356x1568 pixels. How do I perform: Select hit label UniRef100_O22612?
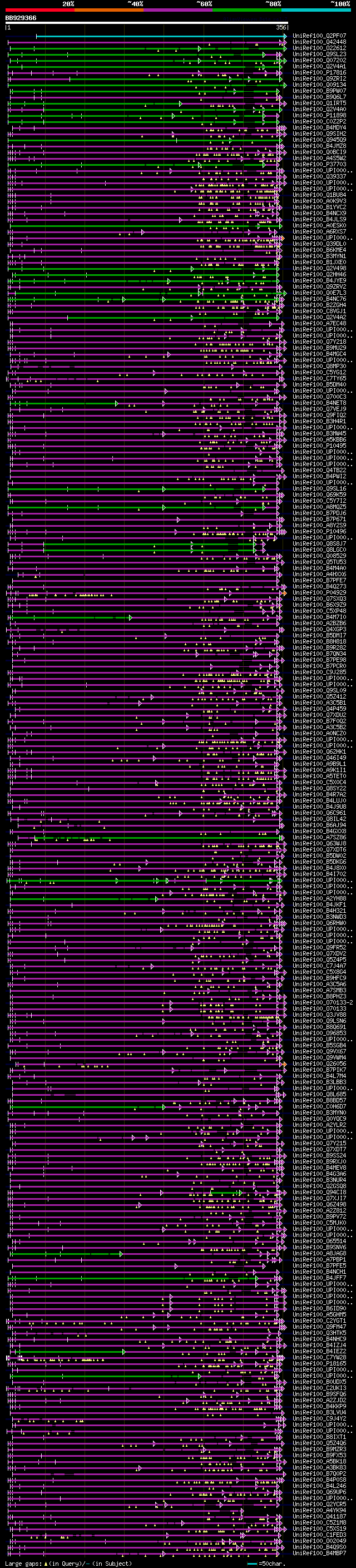tap(319, 48)
